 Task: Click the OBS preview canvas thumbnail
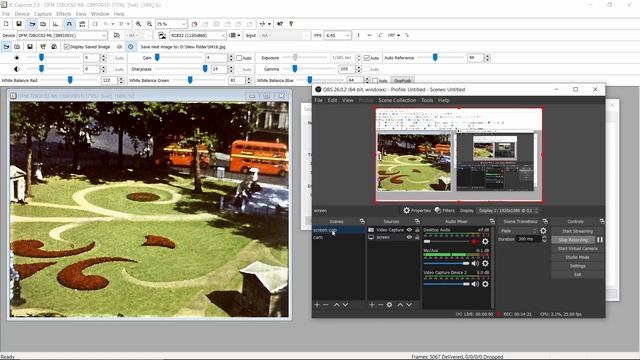pyautogui.click(x=459, y=155)
